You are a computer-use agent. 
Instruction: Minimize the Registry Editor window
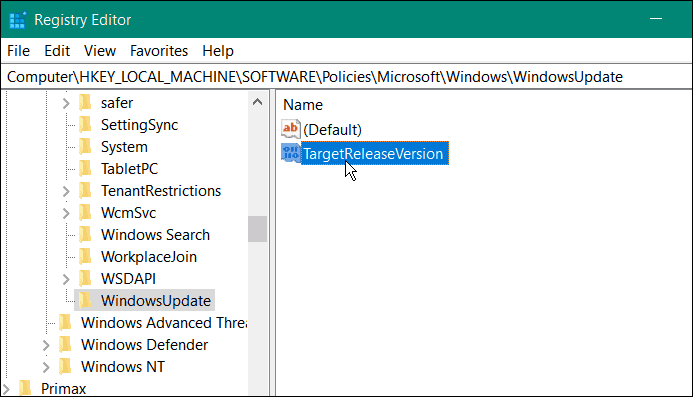656,19
